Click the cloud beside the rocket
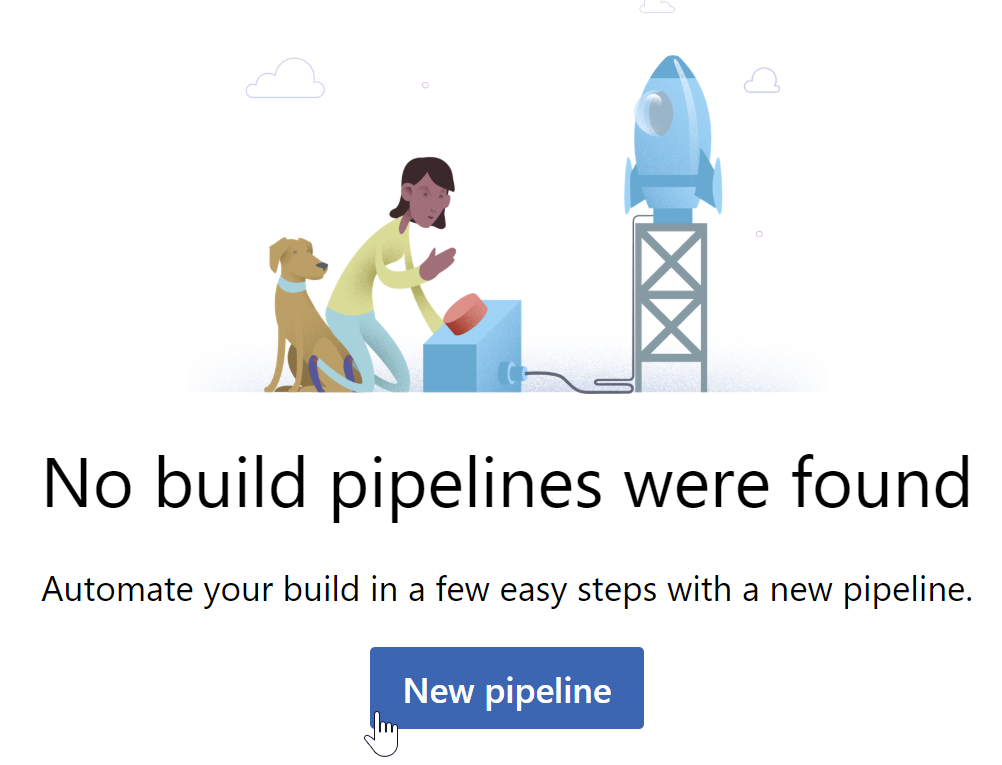1002x765 pixels. pos(762,78)
